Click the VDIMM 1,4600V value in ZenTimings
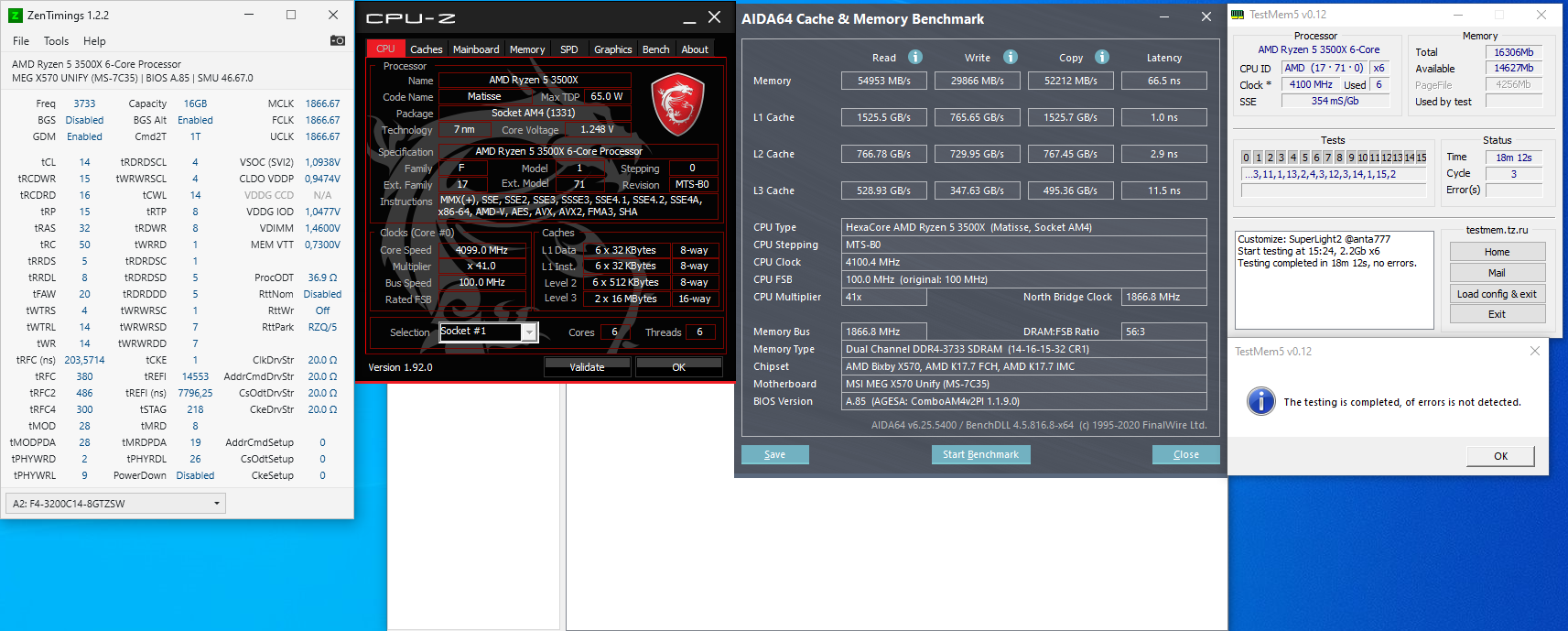Screen dimensions: 1568x631 (x=322, y=228)
